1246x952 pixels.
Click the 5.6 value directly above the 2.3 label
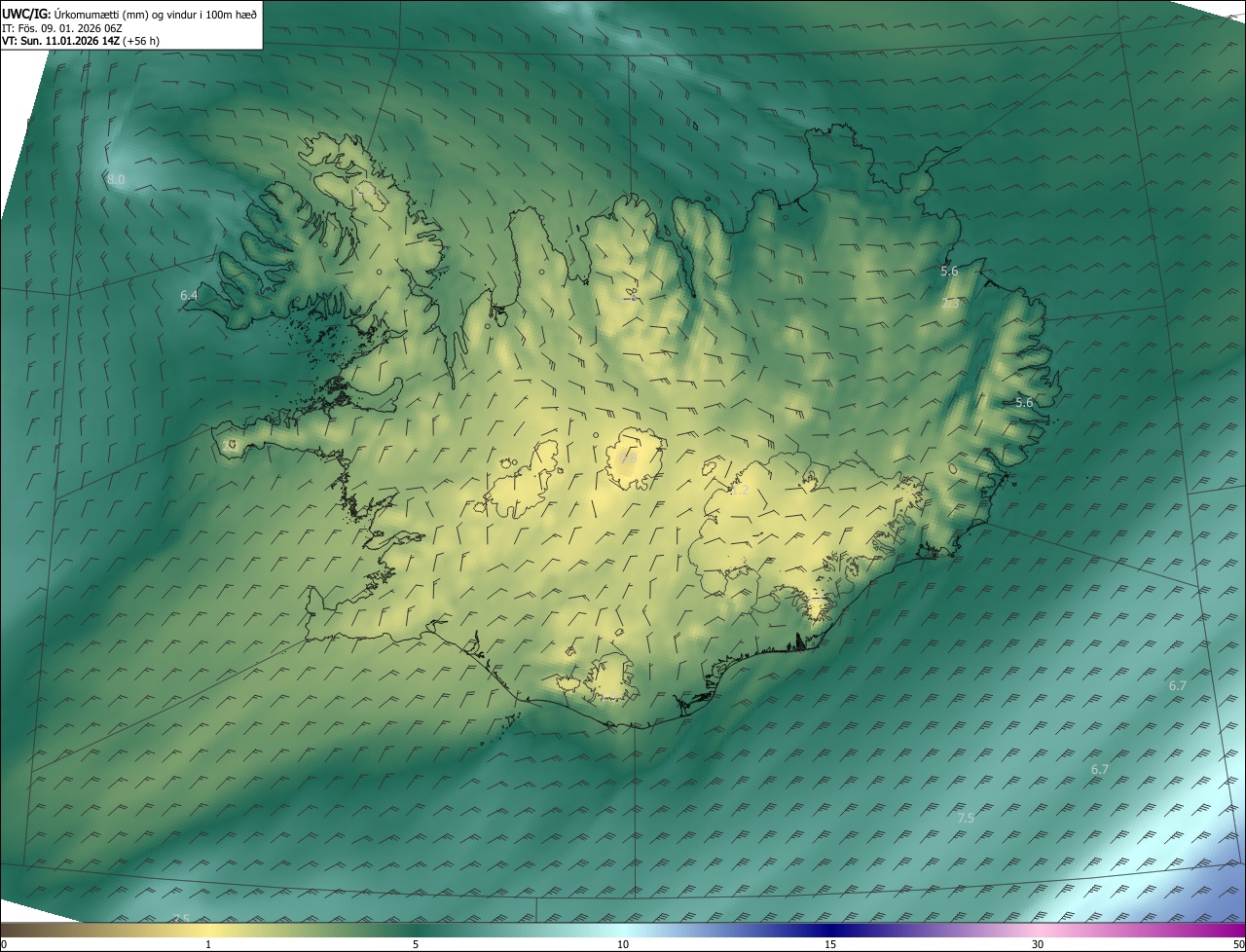tap(949, 272)
